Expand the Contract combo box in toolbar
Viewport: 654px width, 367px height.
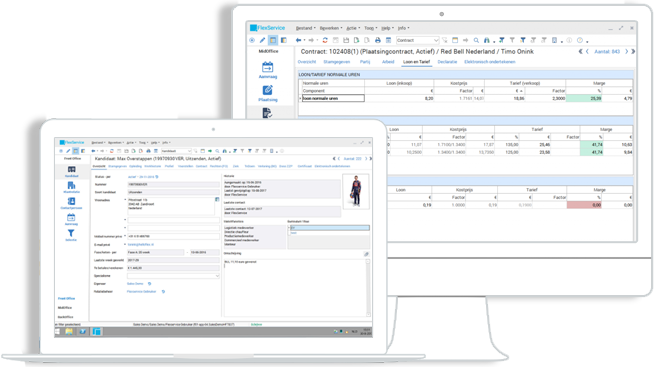click(x=436, y=40)
